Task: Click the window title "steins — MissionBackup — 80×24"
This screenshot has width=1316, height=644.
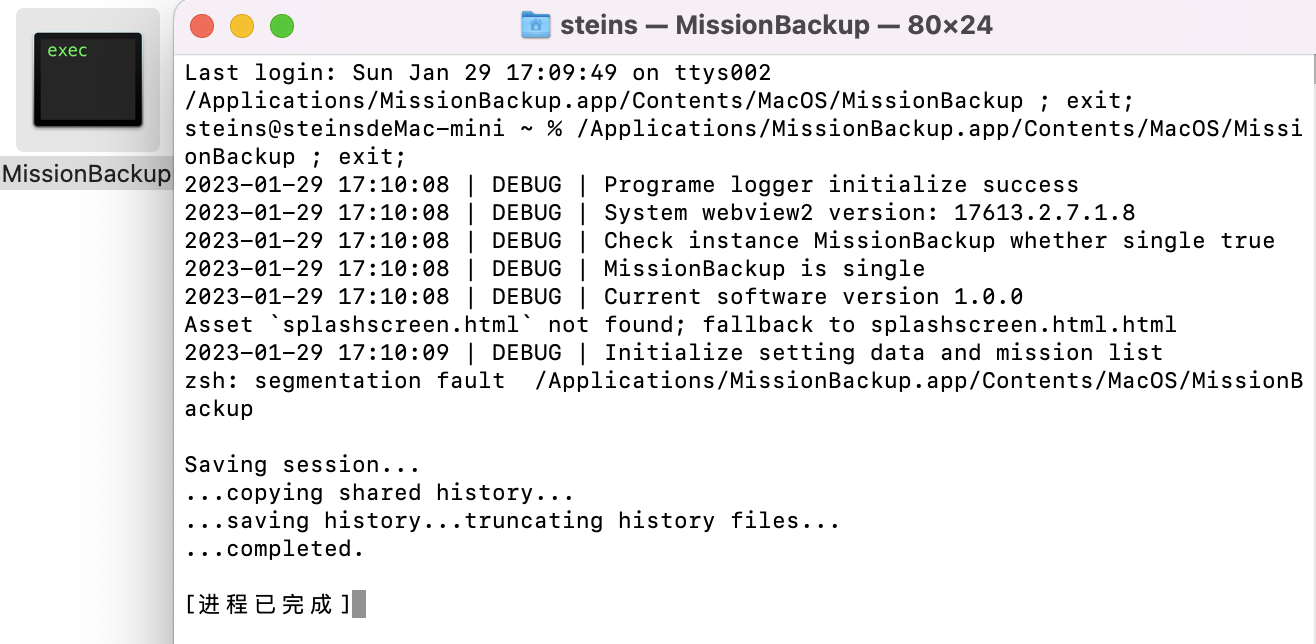Action: point(776,25)
